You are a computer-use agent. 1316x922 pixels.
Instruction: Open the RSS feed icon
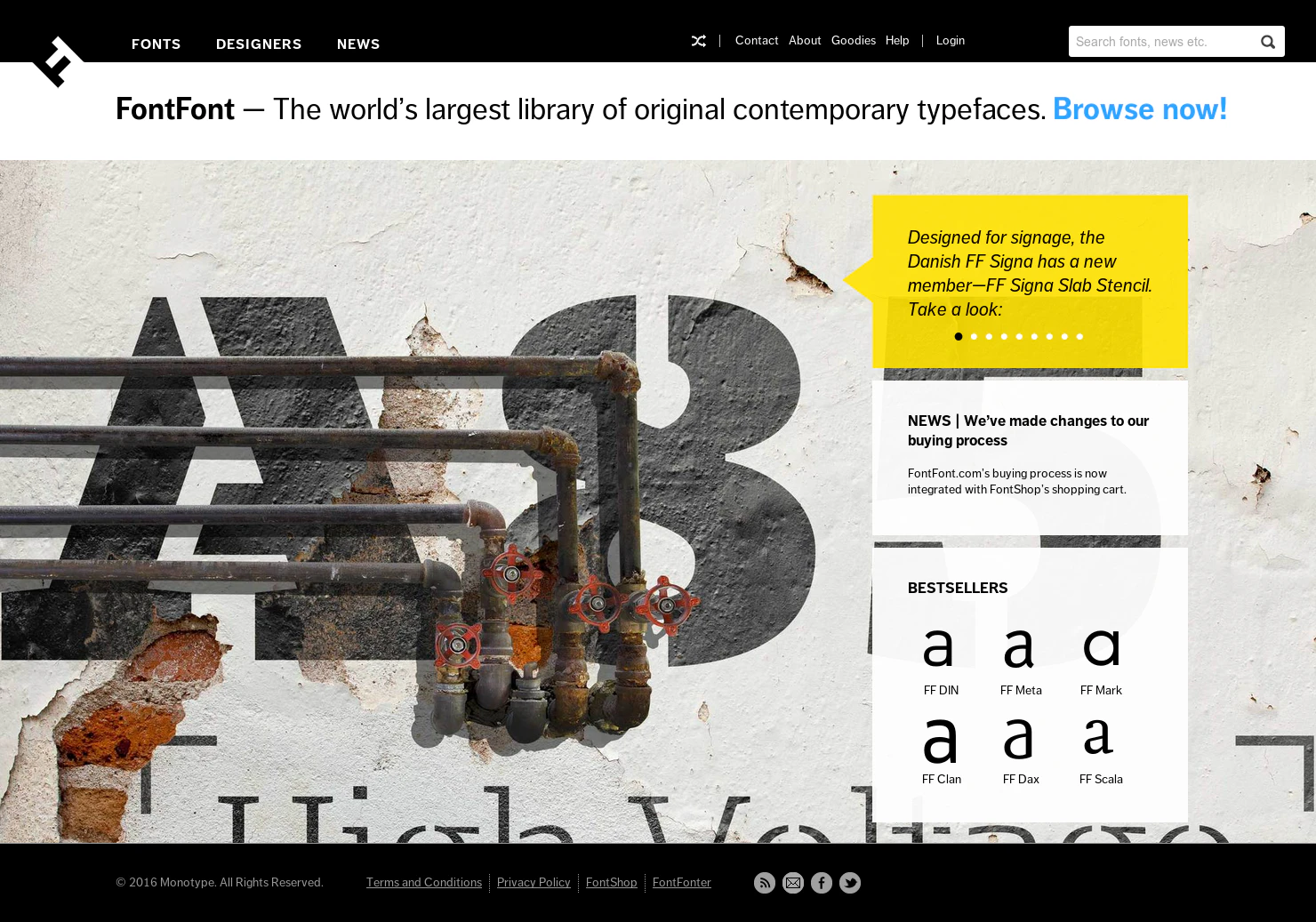coord(765,883)
